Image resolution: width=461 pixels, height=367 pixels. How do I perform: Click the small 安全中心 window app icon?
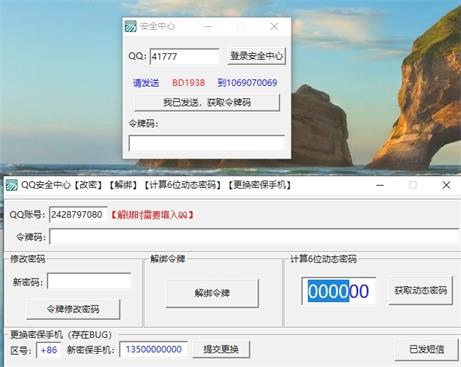pyautogui.click(x=131, y=26)
